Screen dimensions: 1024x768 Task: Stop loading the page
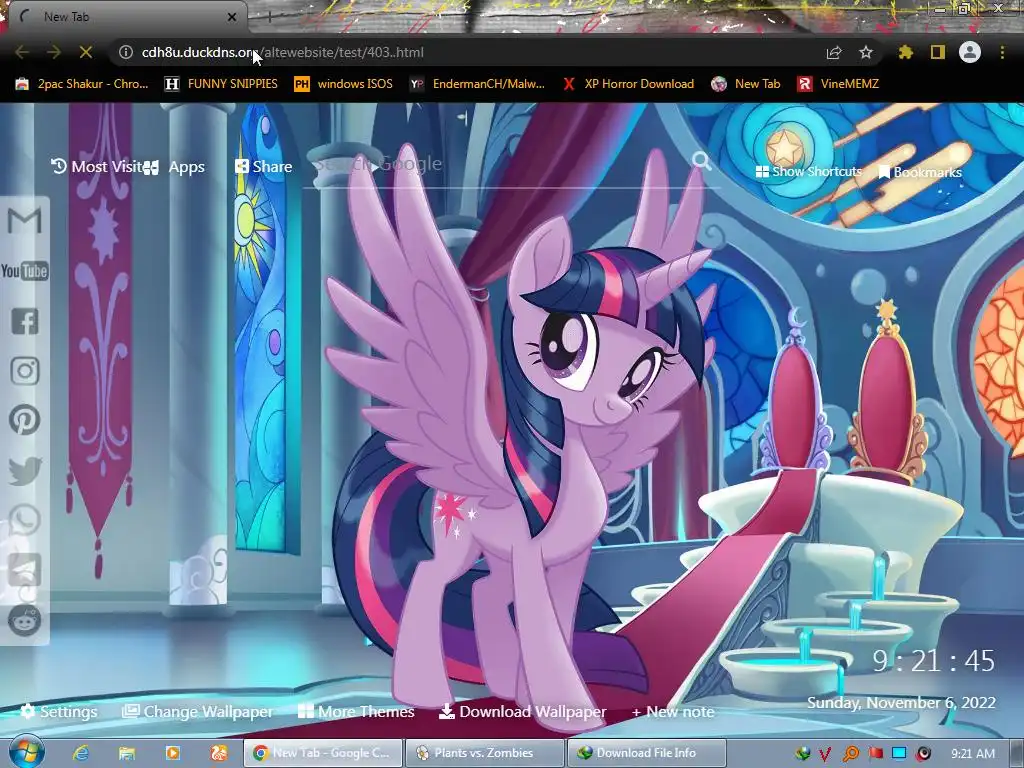86,52
